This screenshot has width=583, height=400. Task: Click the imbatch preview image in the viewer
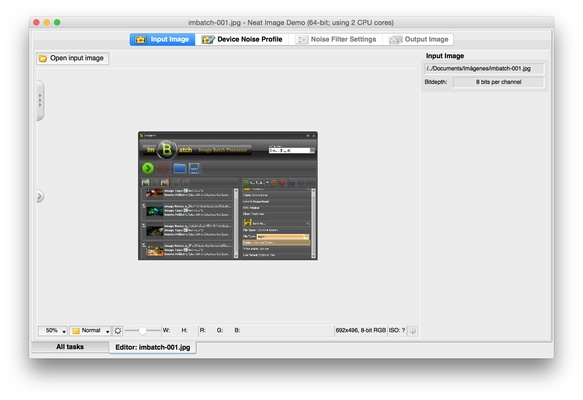228,196
